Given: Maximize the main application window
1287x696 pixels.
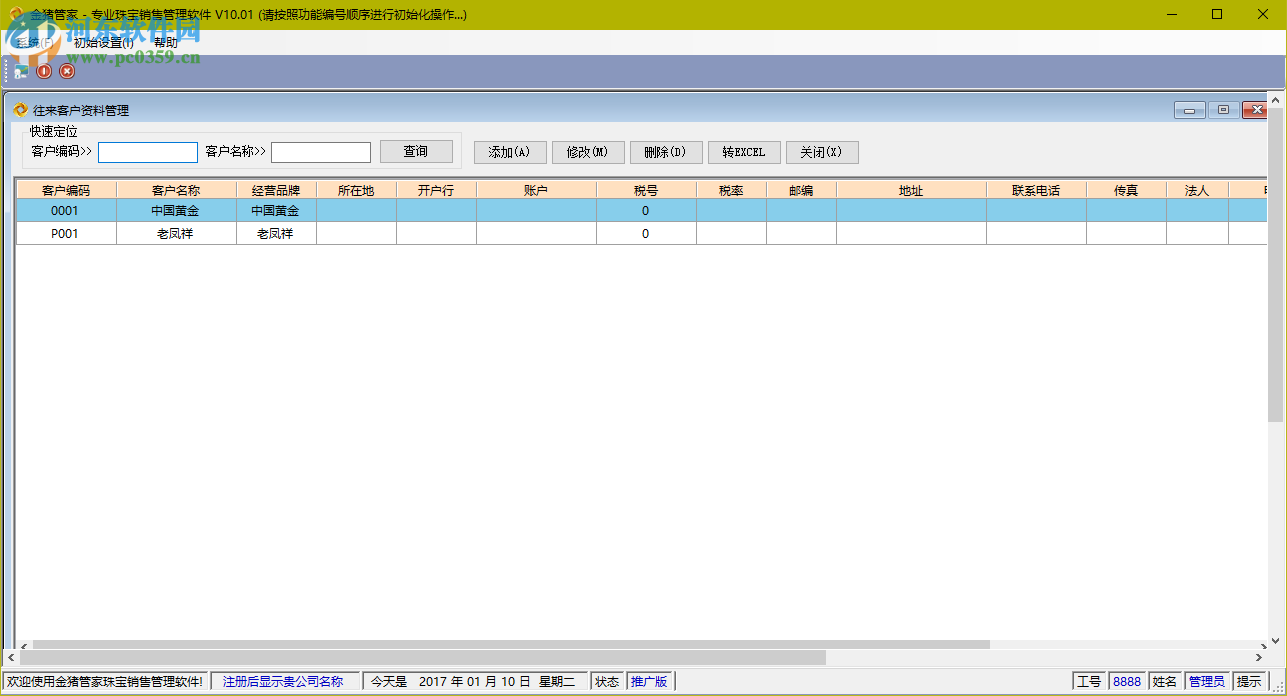Looking at the screenshot, I should point(1217,14).
